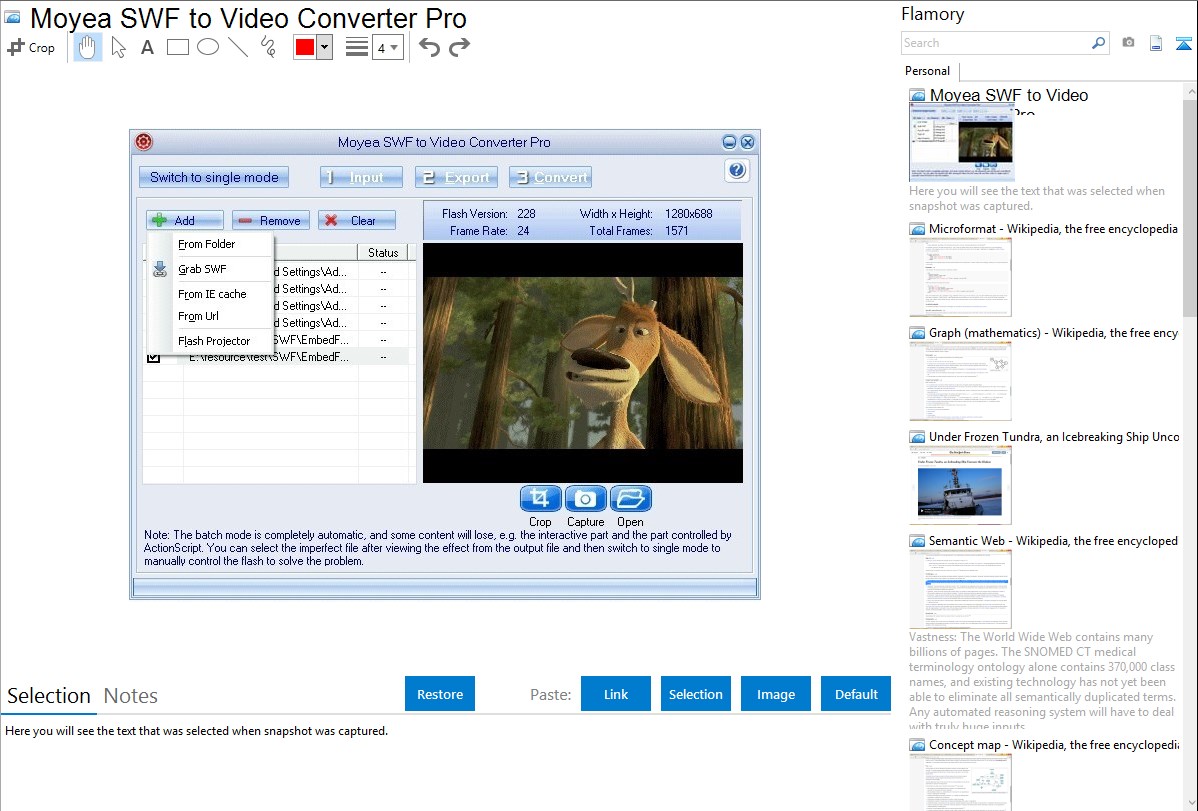Click the Moyea help question icon
Image resolution: width=1198 pixels, height=811 pixels.
coord(737,170)
